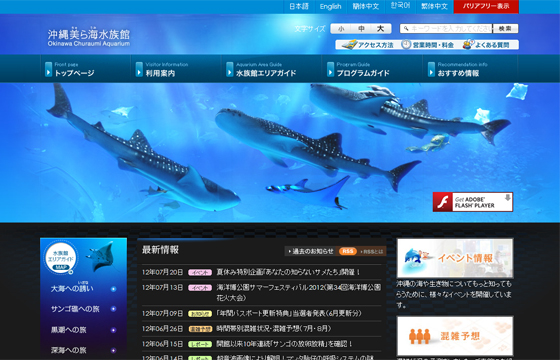Click the orange RSS icon

tap(348, 251)
